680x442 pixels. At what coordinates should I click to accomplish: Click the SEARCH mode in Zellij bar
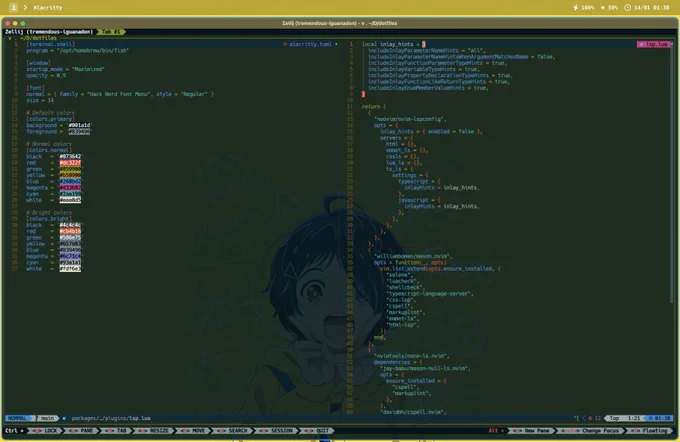(x=232, y=431)
